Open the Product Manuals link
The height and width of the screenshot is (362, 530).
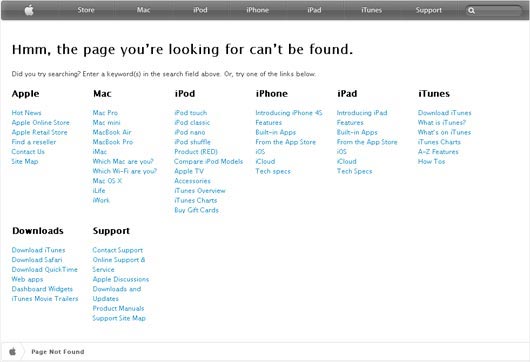(118, 309)
